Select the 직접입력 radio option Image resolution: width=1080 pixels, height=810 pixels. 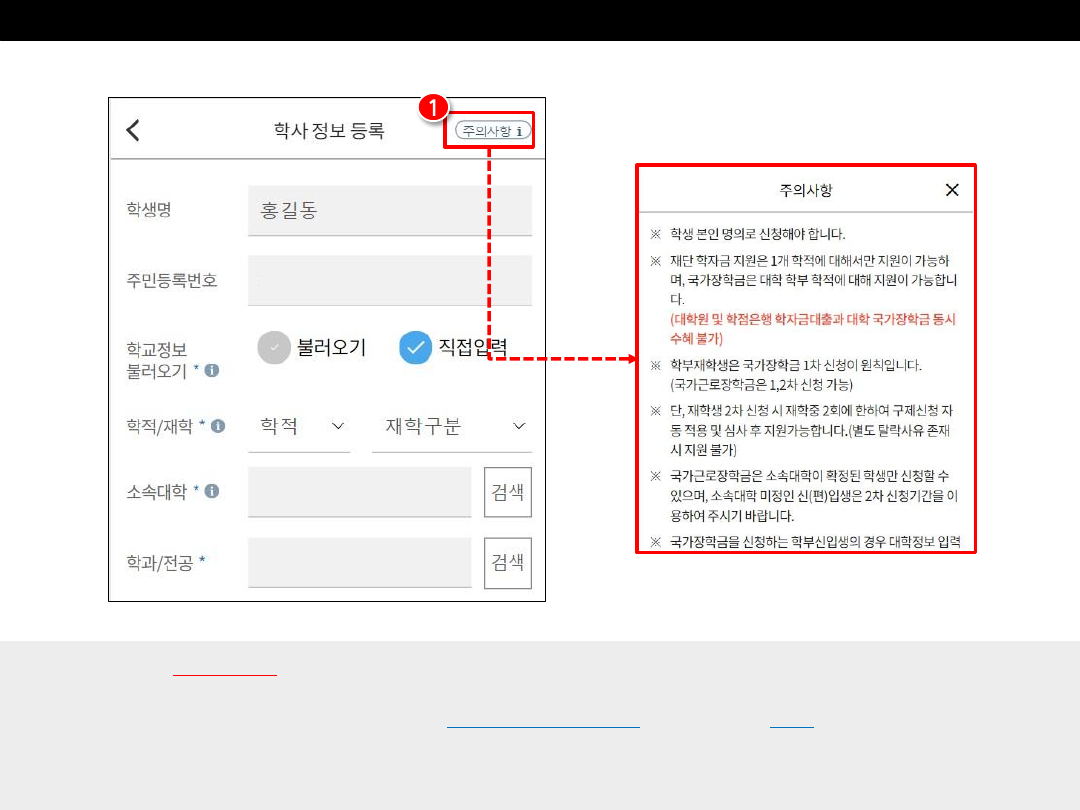pyautogui.click(x=416, y=347)
